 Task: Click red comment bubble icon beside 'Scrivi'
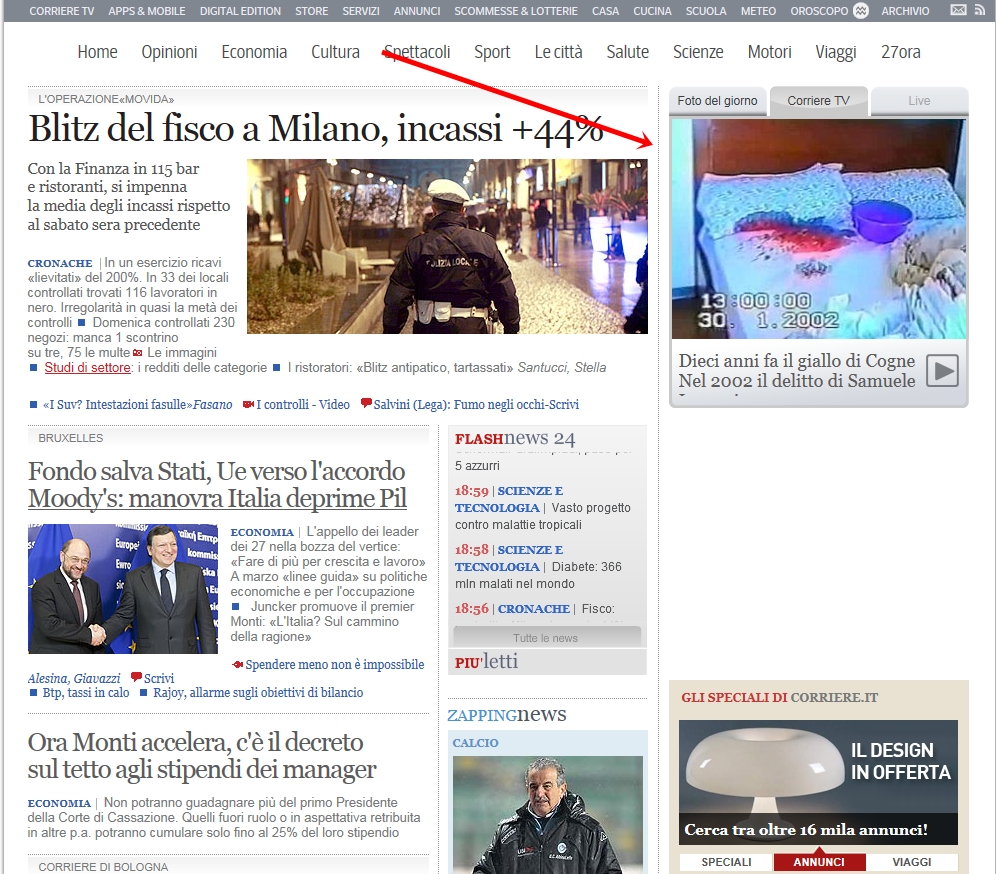[136, 677]
